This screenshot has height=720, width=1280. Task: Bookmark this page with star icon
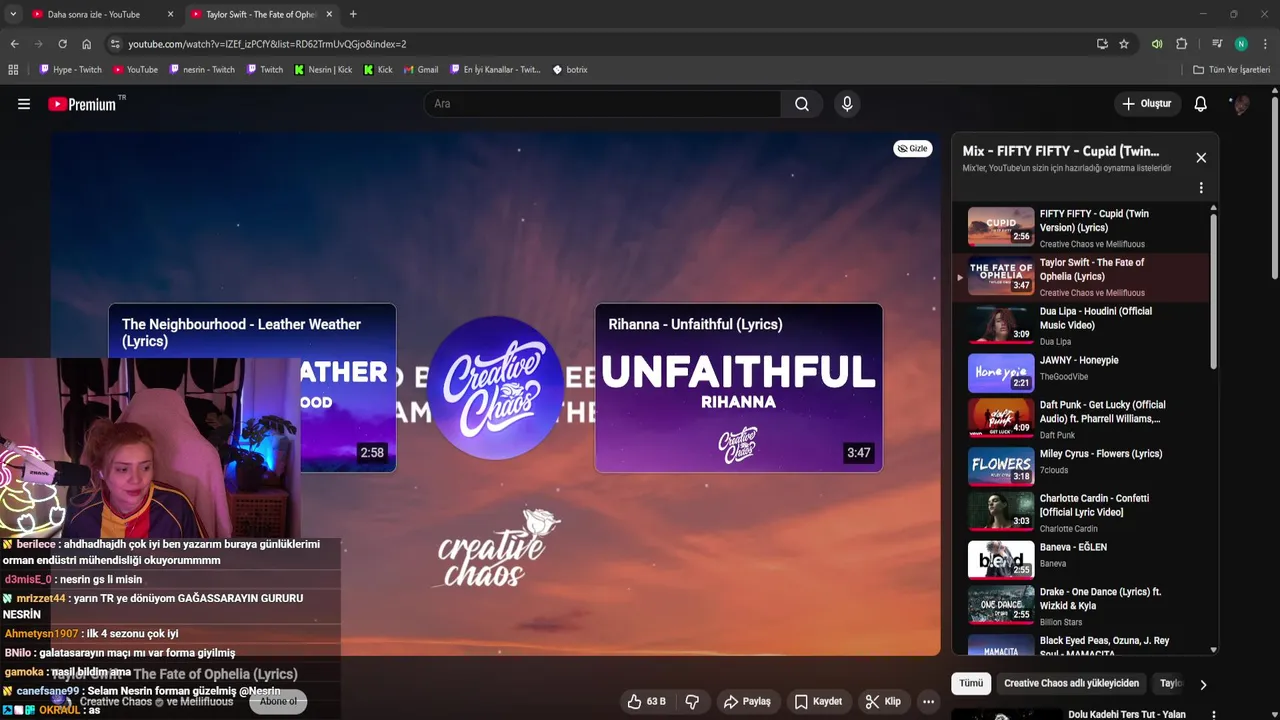[1124, 44]
